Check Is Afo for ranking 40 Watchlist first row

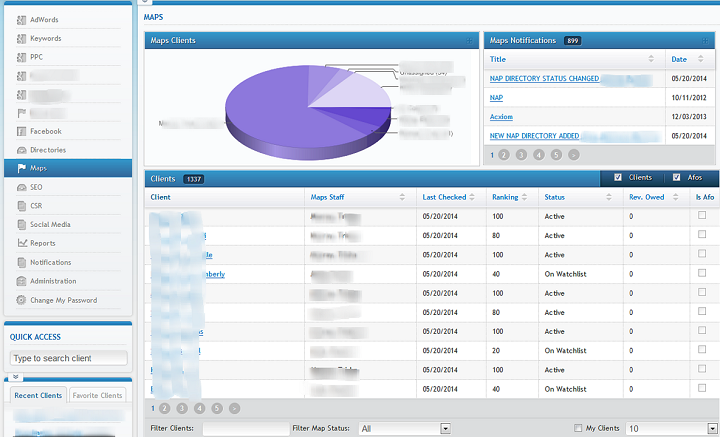click(x=702, y=273)
